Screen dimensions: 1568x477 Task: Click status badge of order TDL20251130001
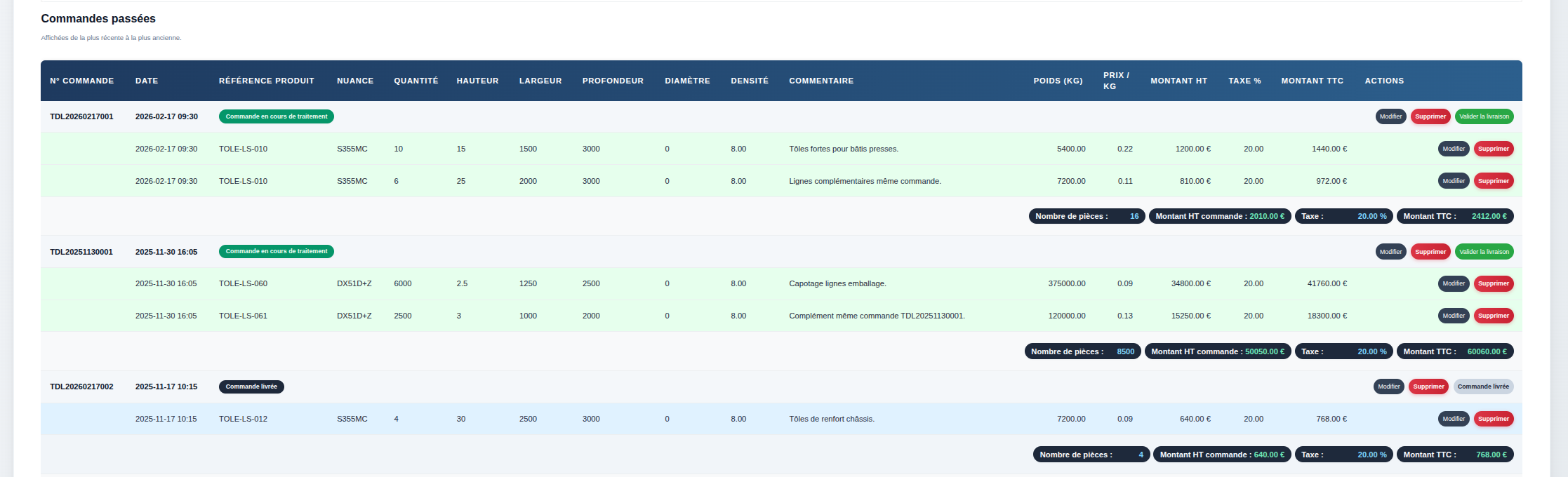pyautogui.click(x=276, y=251)
